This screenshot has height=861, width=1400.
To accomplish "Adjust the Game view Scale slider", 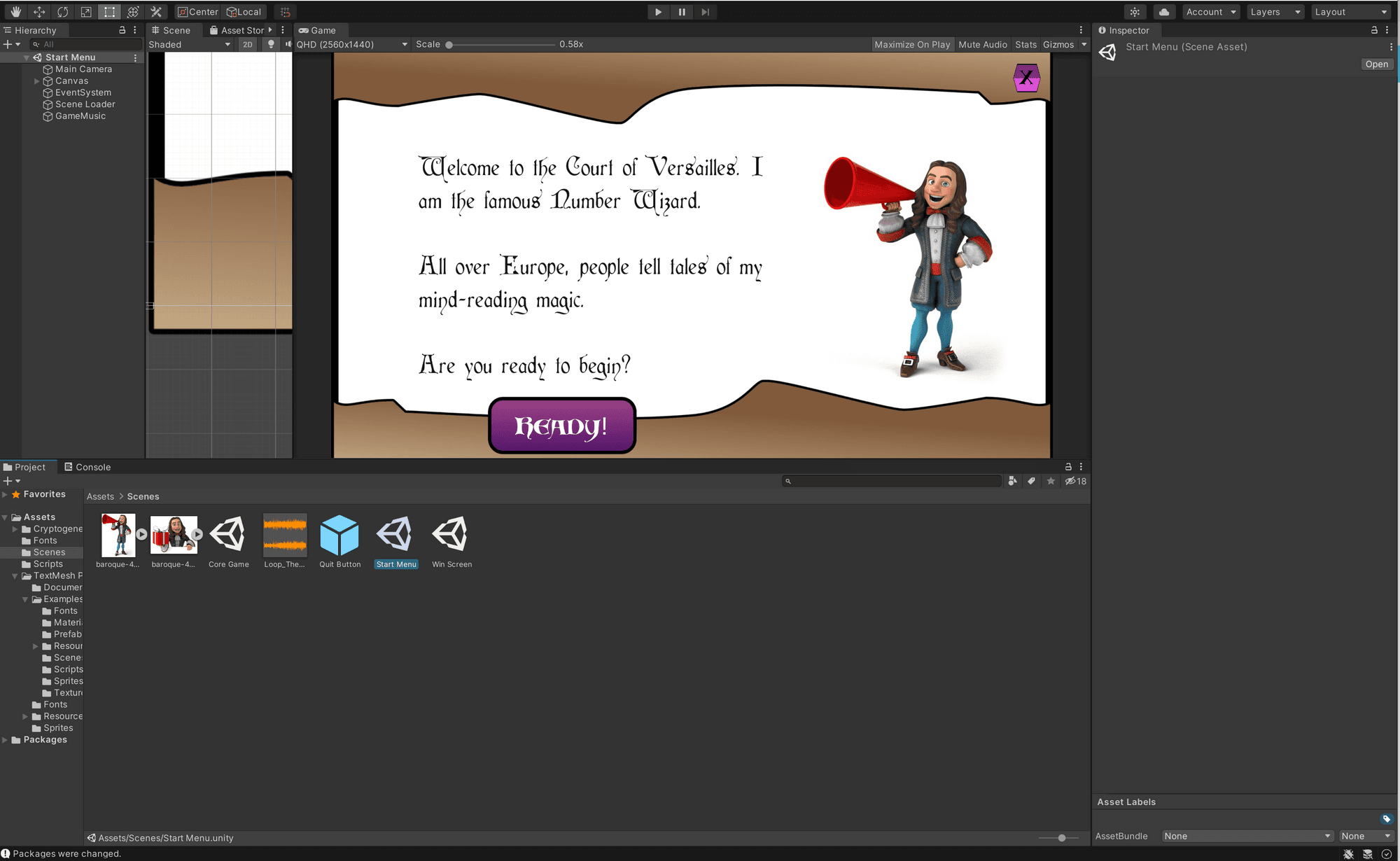I will coord(449,44).
